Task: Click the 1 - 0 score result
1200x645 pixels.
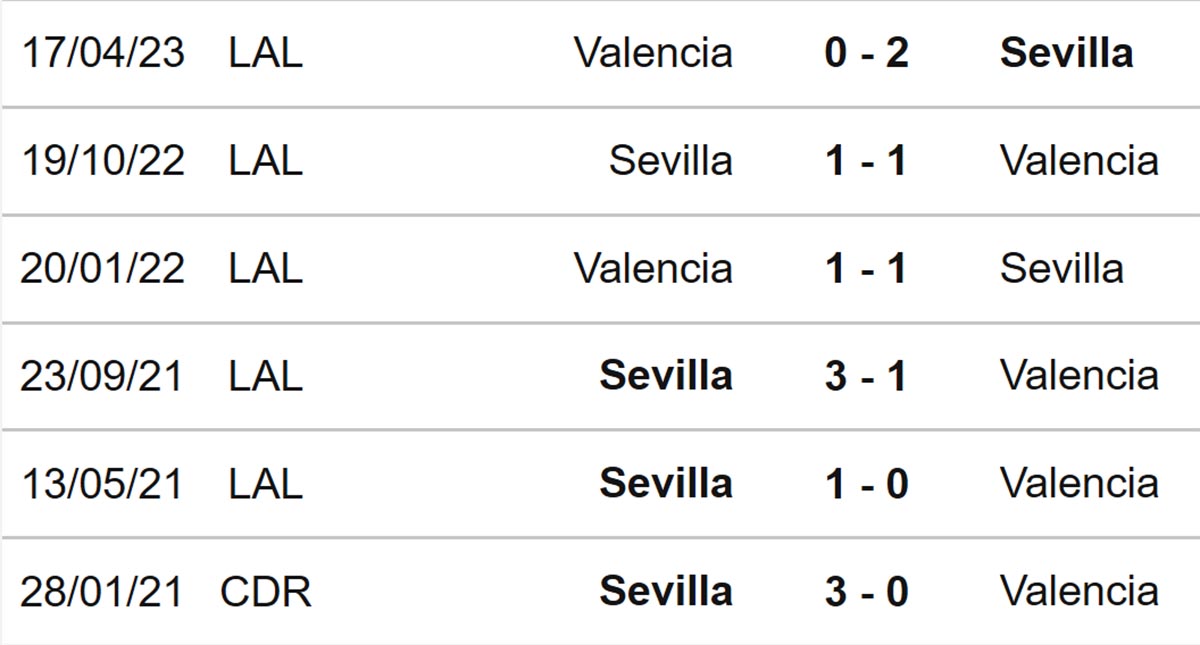Action: tap(866, 484)
